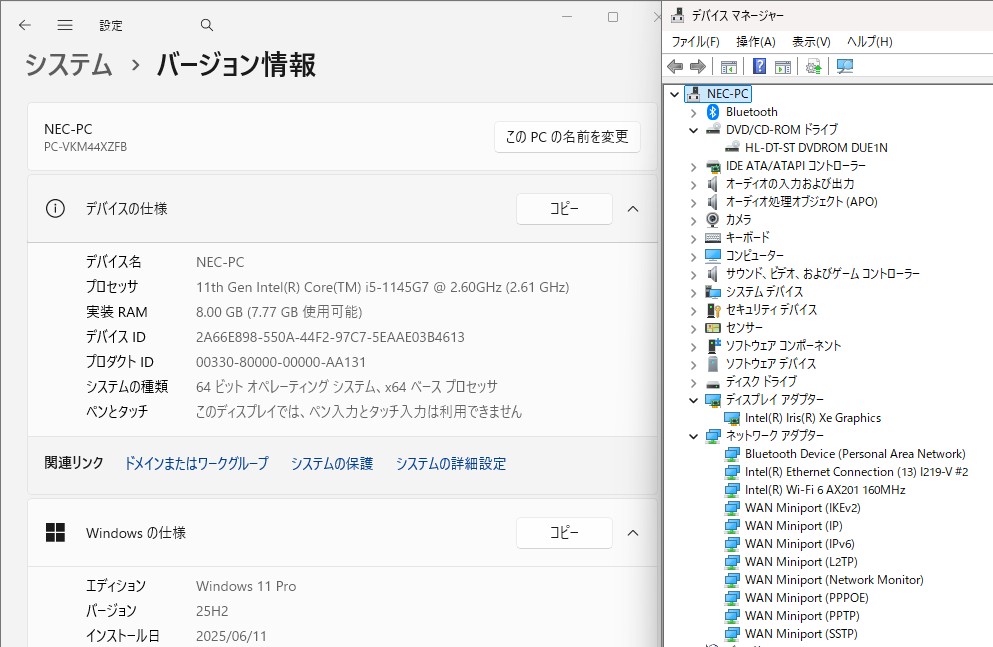Go back using Settings back arrow
Screen dimensions: 993x647
[25, 25]
